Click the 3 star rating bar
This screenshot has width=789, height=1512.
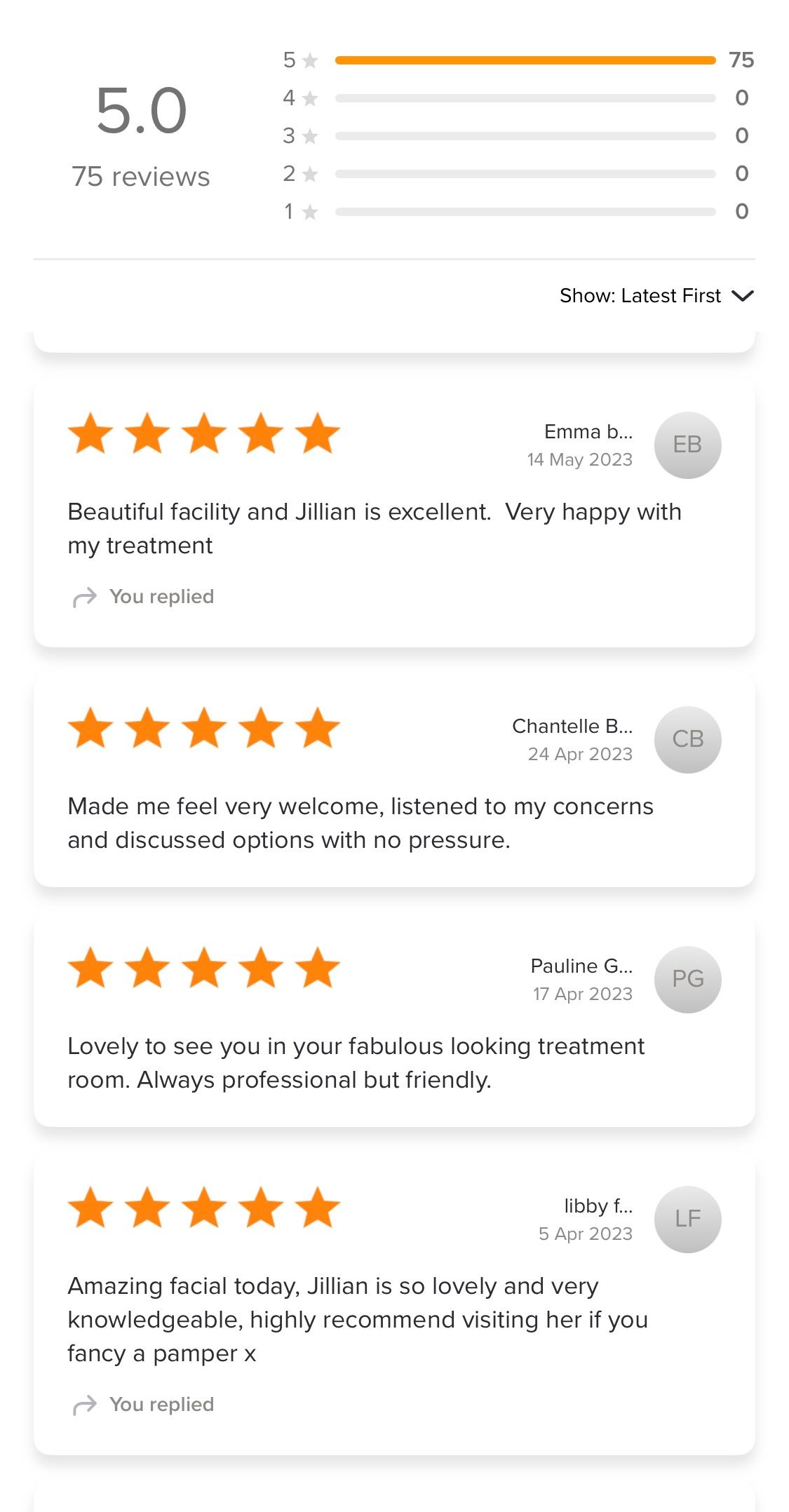tap(525, 136)
